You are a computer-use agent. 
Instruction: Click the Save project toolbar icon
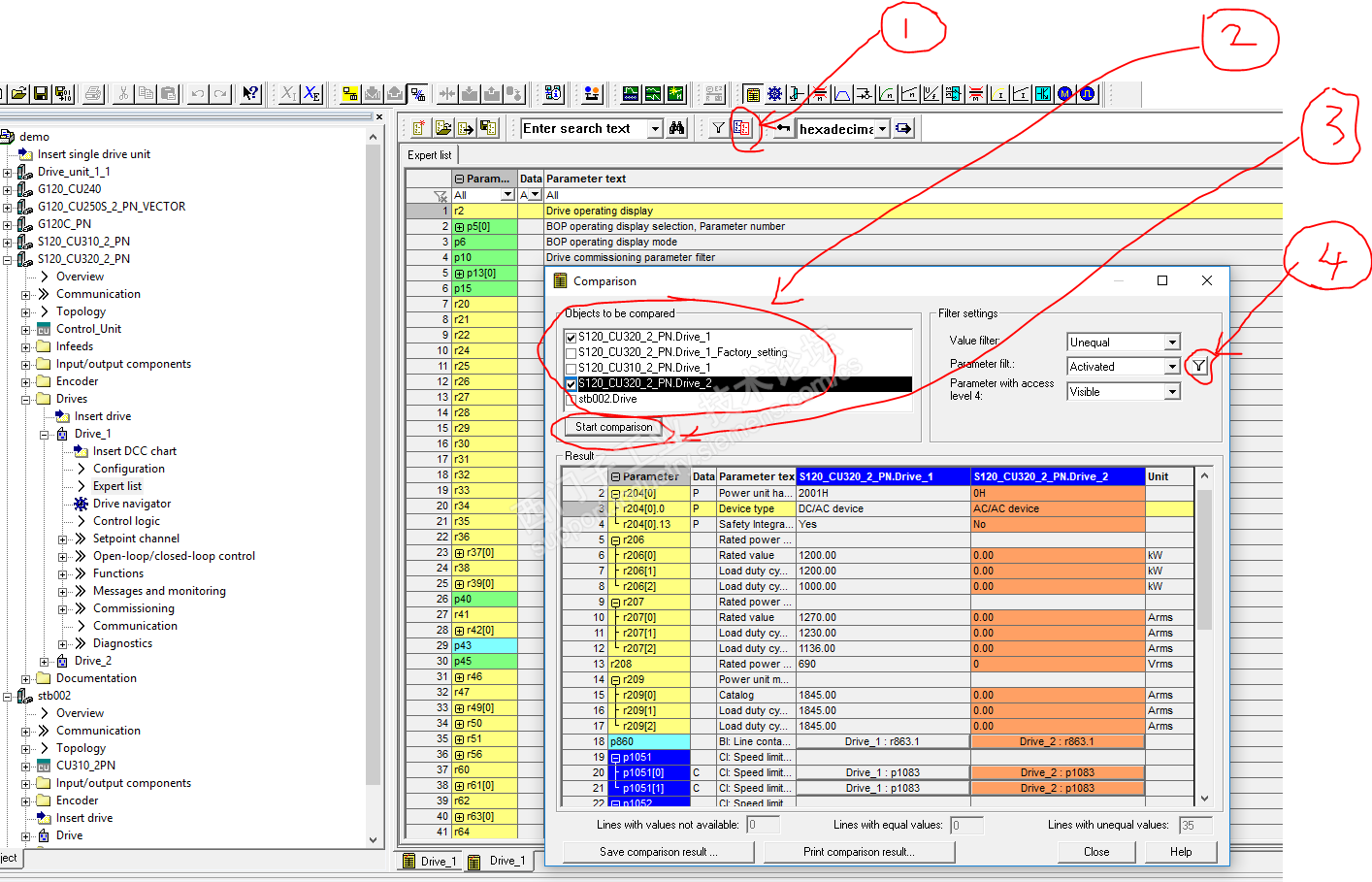coord(41,94)
